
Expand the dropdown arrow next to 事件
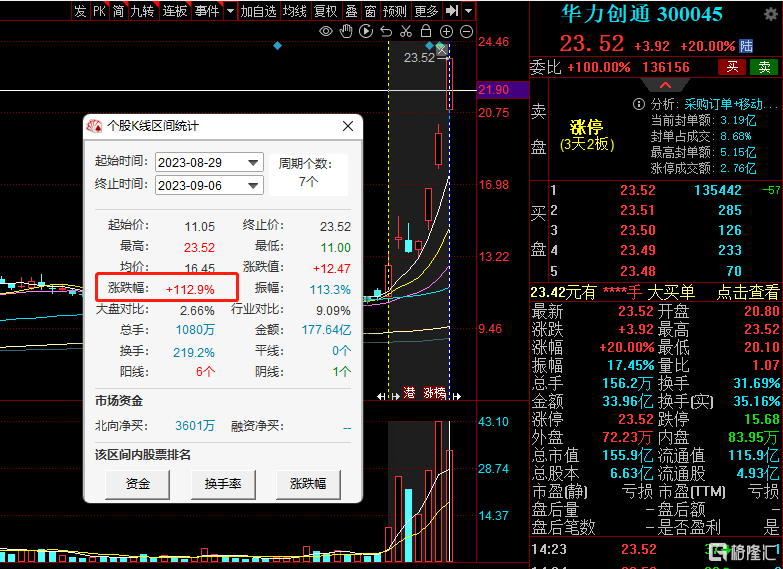pos(230,10)
